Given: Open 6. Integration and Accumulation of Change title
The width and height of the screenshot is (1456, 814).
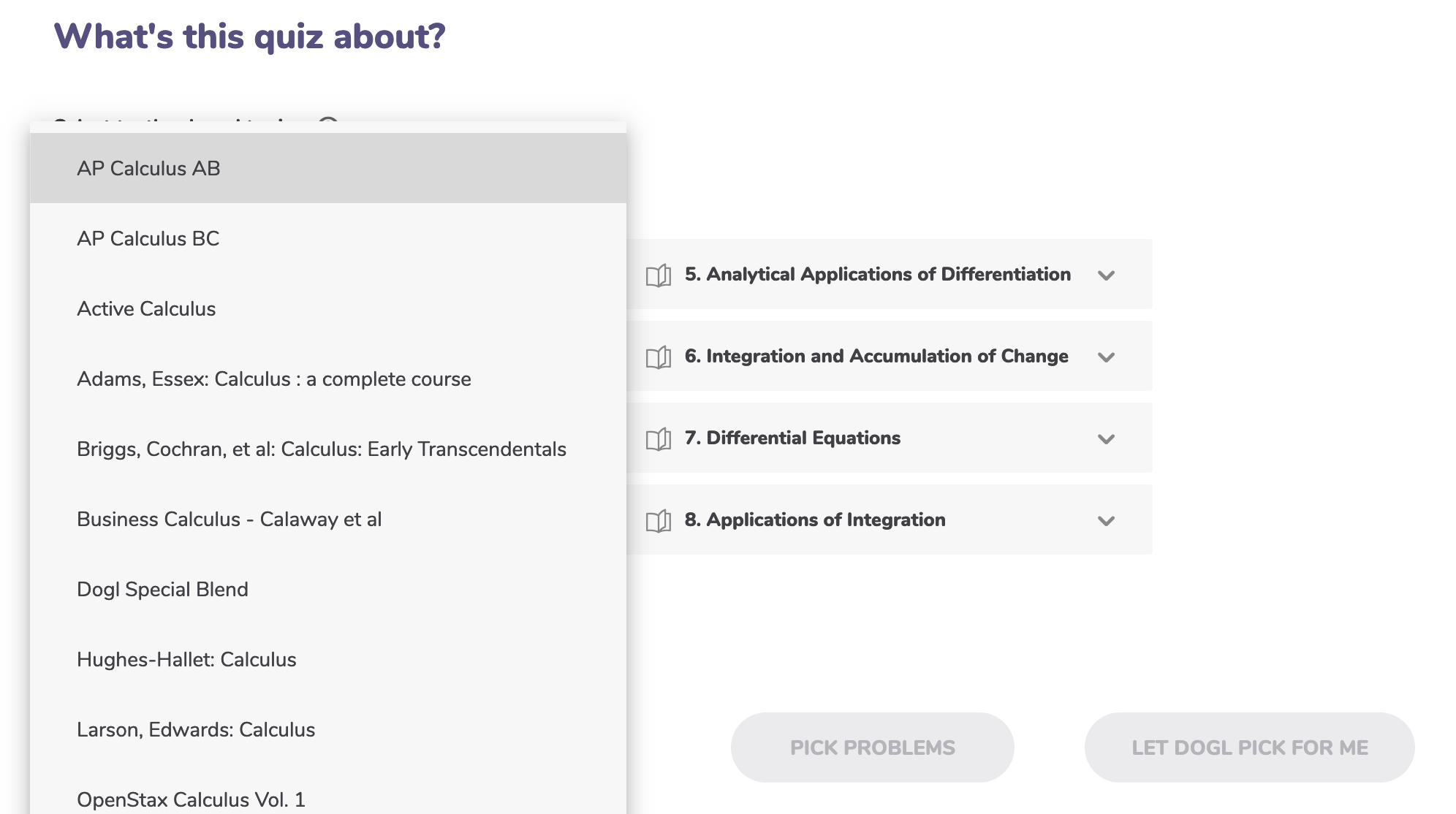Looking at the screenshot, I should tap(876, 356).
